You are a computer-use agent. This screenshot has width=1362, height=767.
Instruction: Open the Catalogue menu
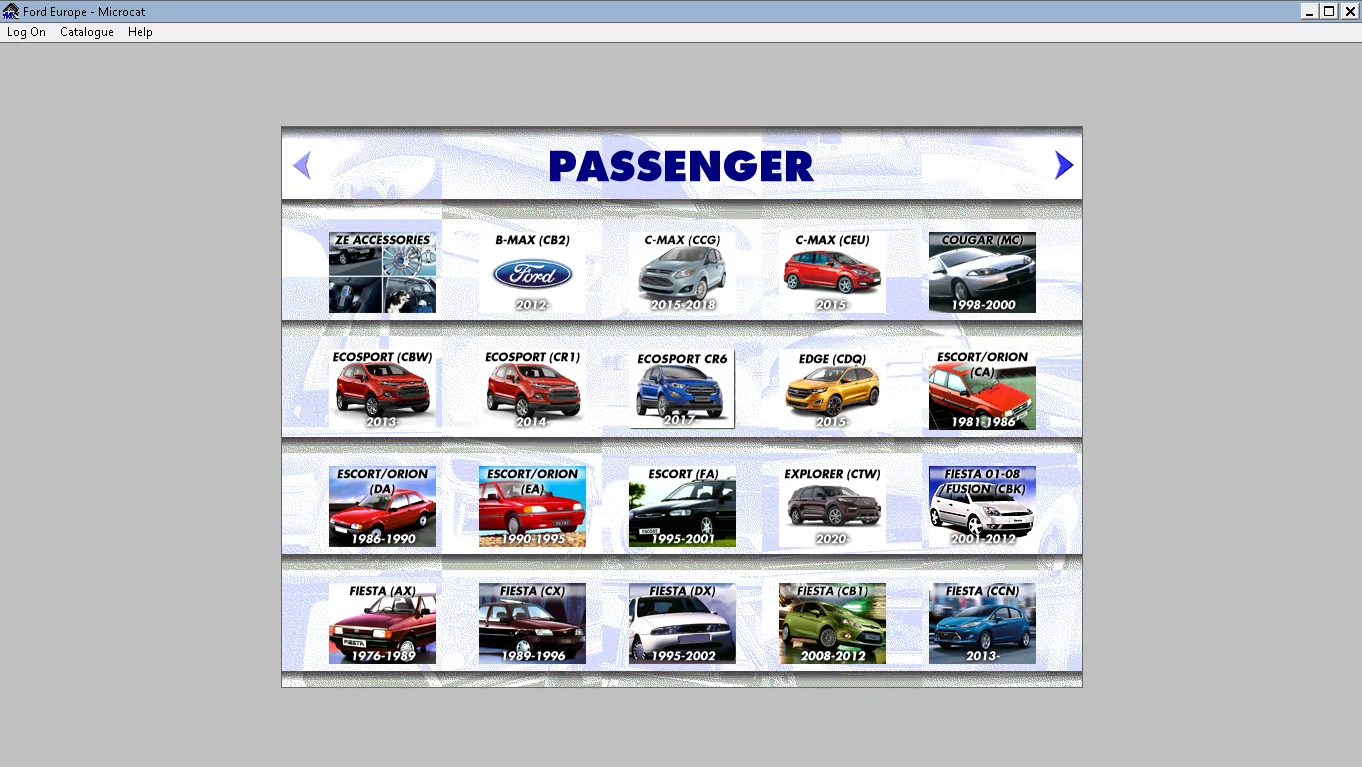87,32
